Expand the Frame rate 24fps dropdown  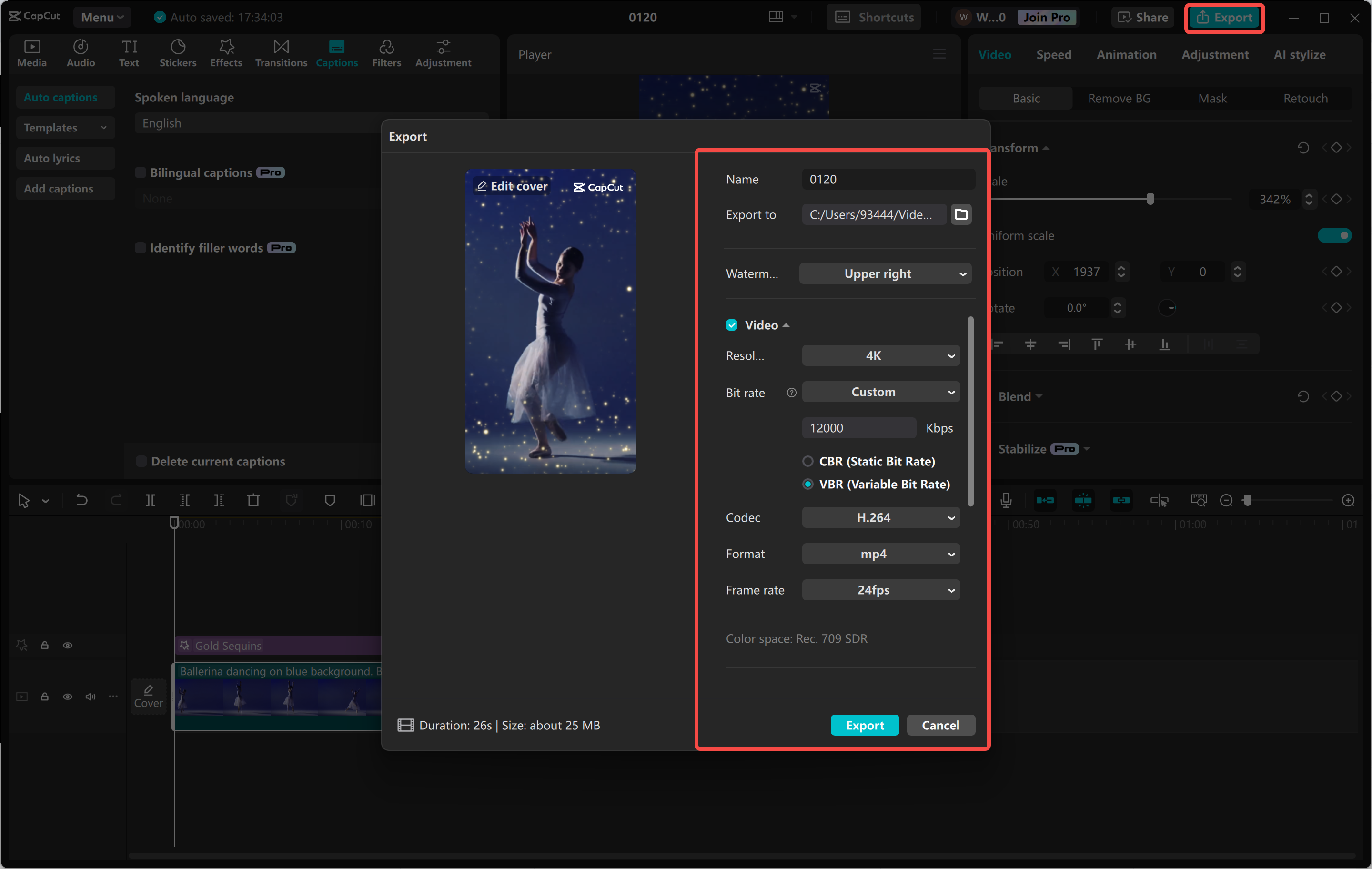pos(880,590)
